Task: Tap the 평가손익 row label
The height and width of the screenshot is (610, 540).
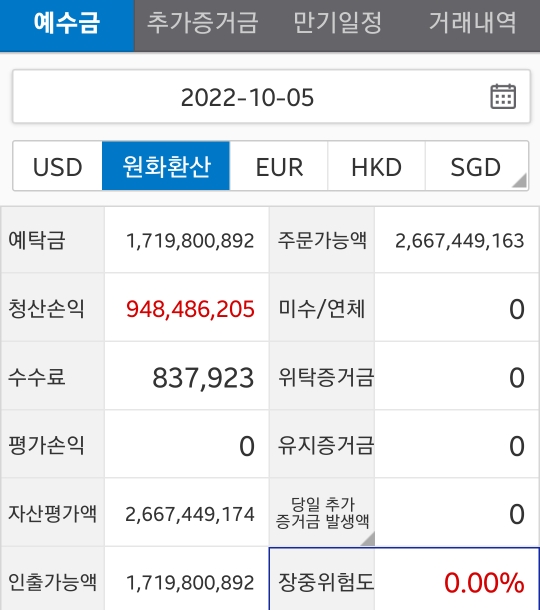Action: click(46, 445)
